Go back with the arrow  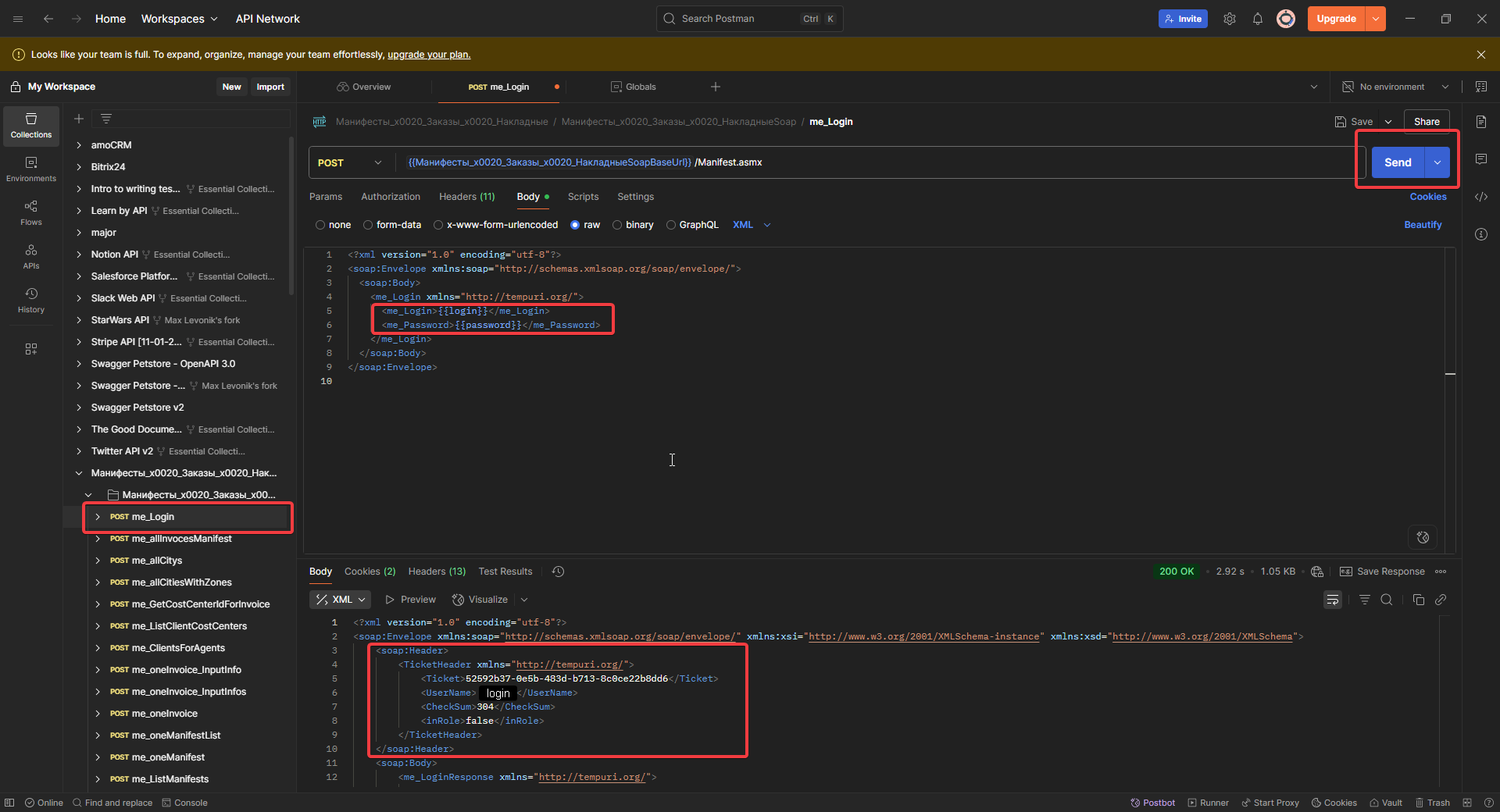[x=48, y=19]
